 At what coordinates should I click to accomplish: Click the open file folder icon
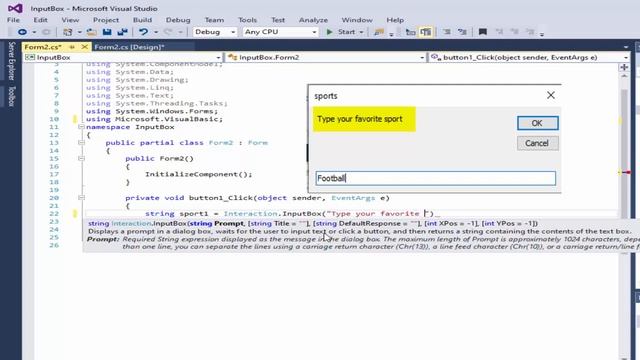pyautogui.click(x=91, y=32)
